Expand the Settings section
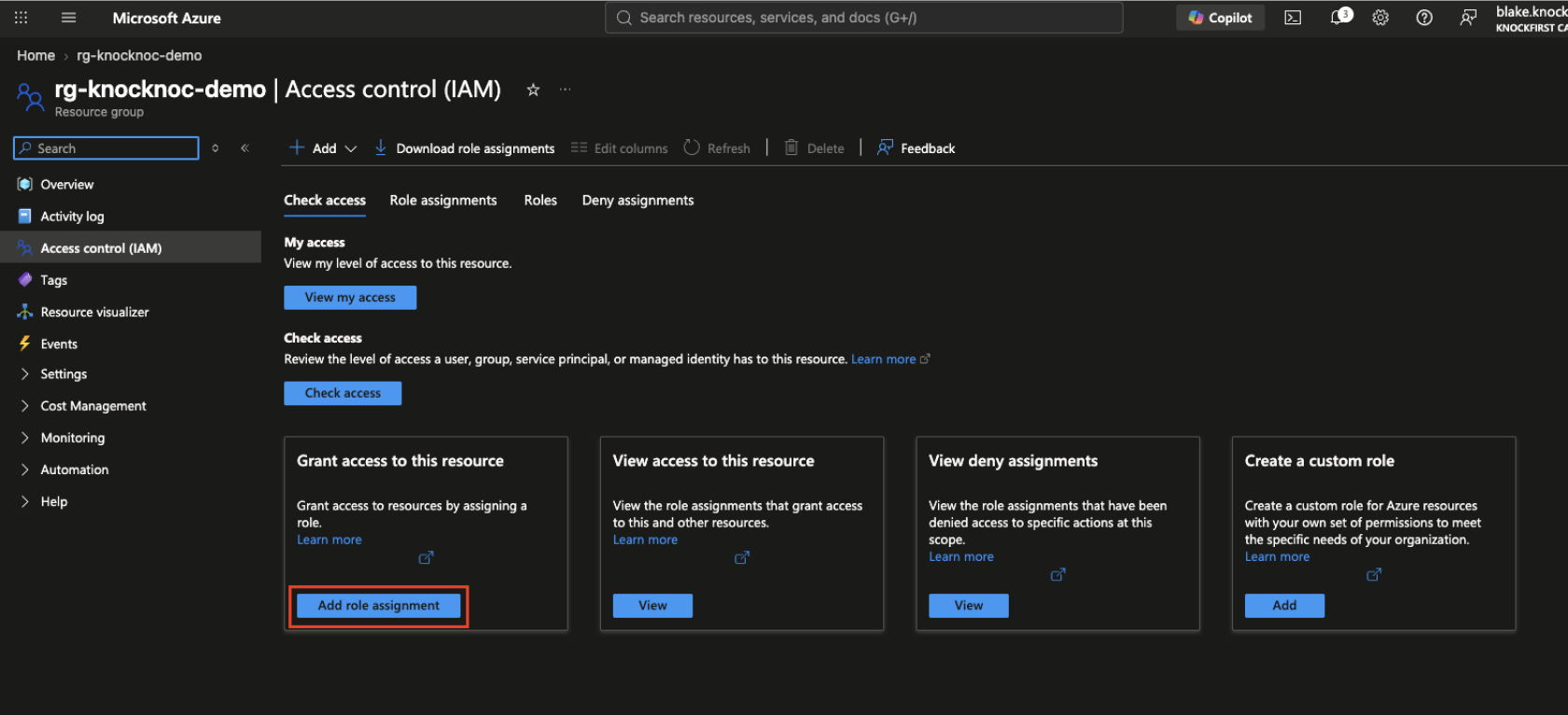1568x715 pixels. point(25,374)
